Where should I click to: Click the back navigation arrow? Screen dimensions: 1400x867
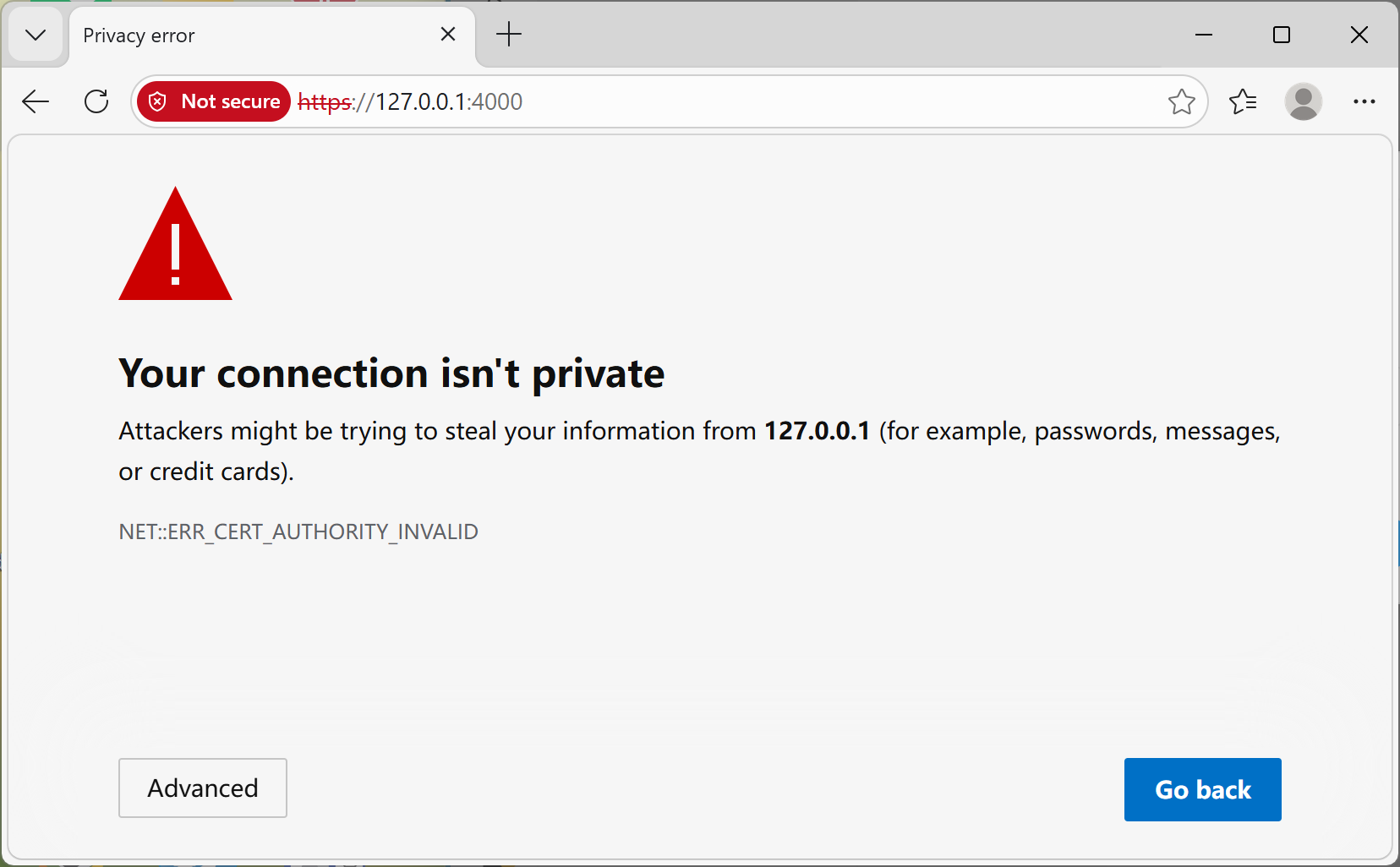[36, 101]
